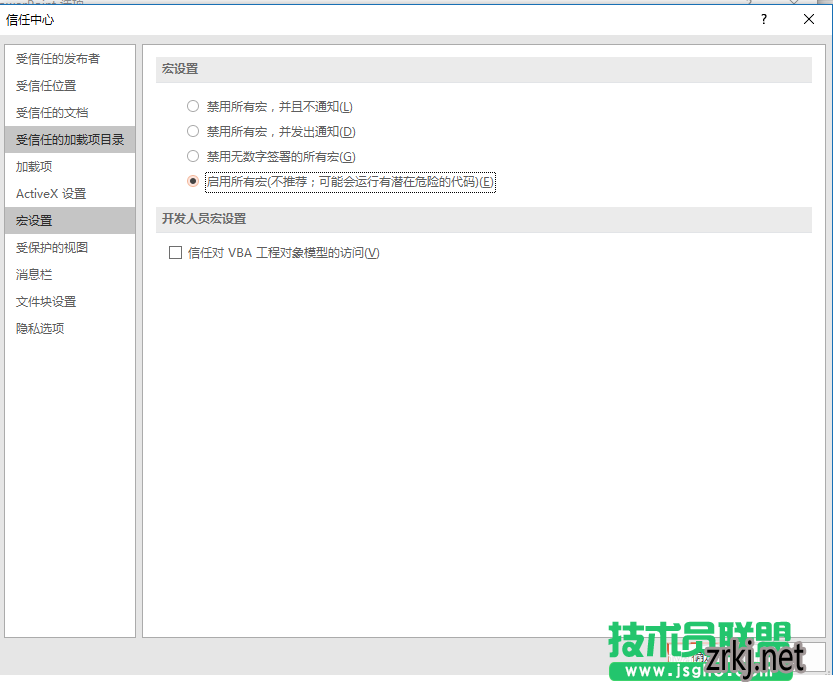Open the 受保护的视图 category
Viewport: 836px width, 687px height.
(x=70, y=248)
